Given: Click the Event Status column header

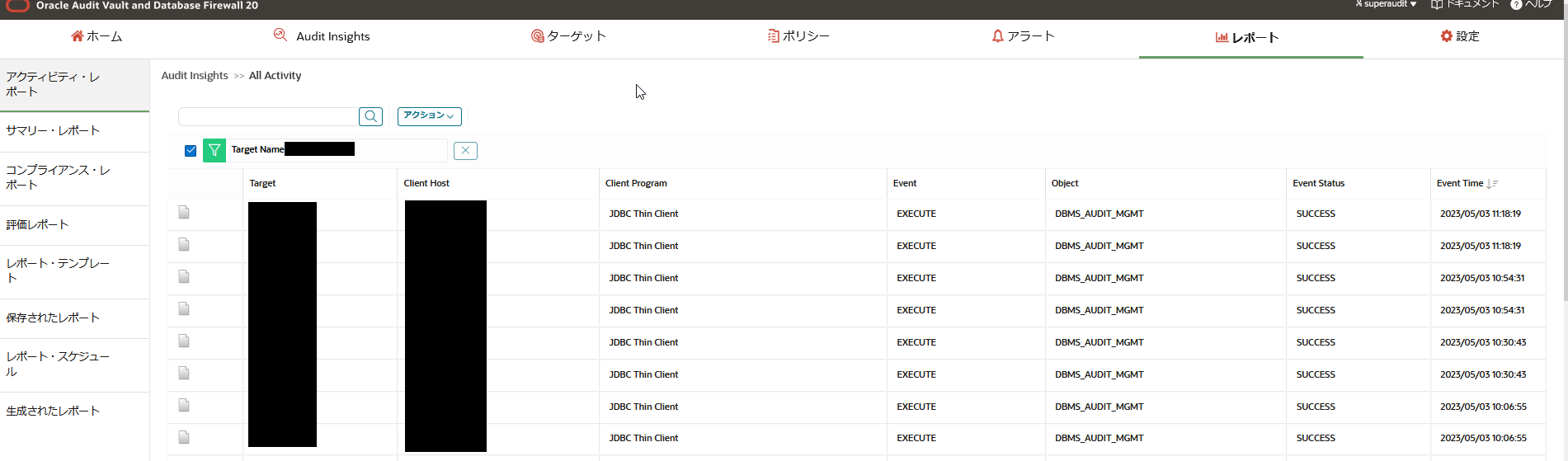Looking at the screenshot, I should [1318, 184].
